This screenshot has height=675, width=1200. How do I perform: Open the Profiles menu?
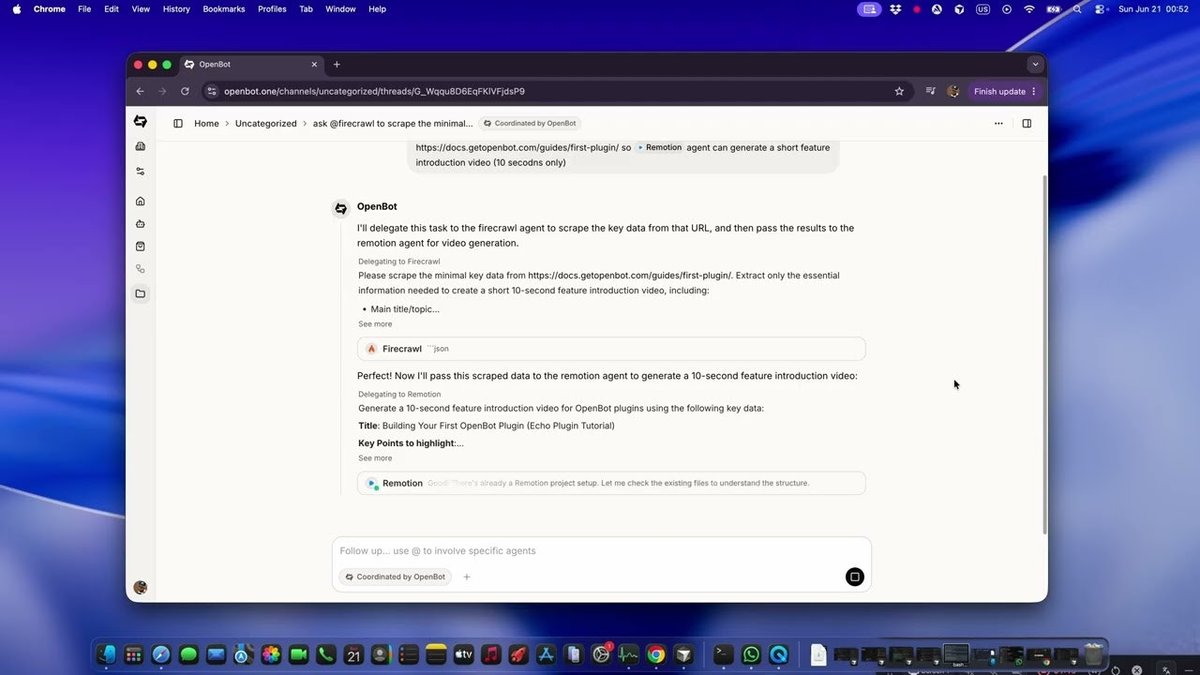coord(272,9)
